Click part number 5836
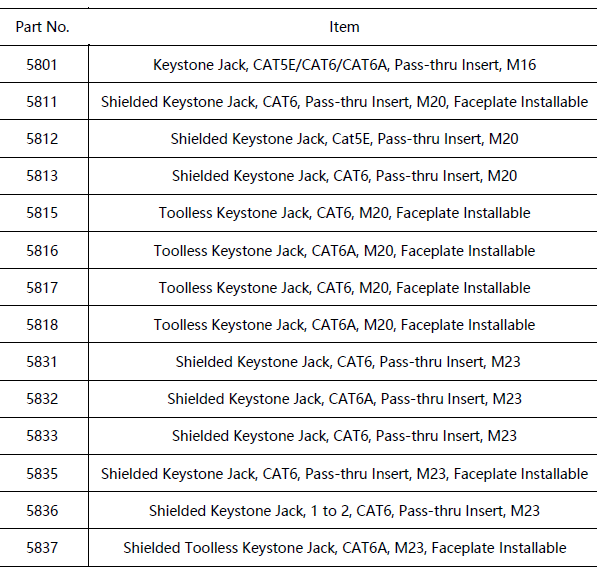This screenshot has height=575, width=597. click(42, 511)
